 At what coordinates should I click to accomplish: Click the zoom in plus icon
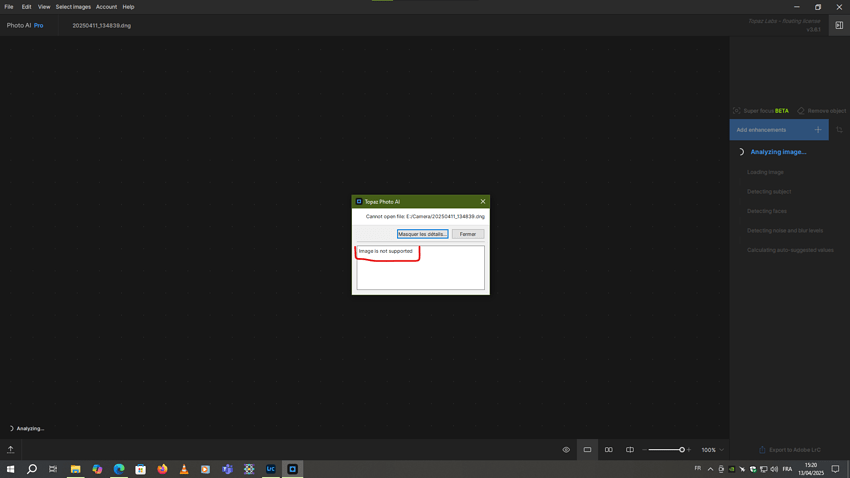click(689, 450)
